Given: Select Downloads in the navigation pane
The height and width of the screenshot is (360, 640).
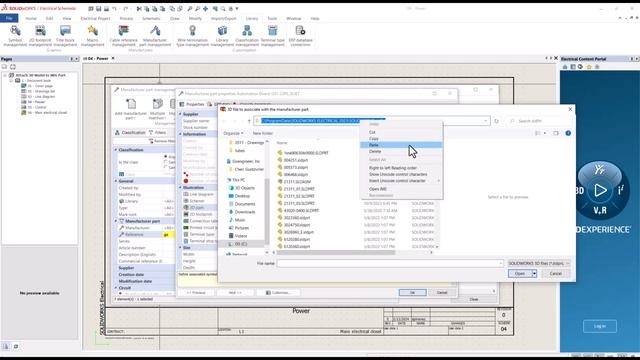Looking at the screenshot, I should coord(245,212).
